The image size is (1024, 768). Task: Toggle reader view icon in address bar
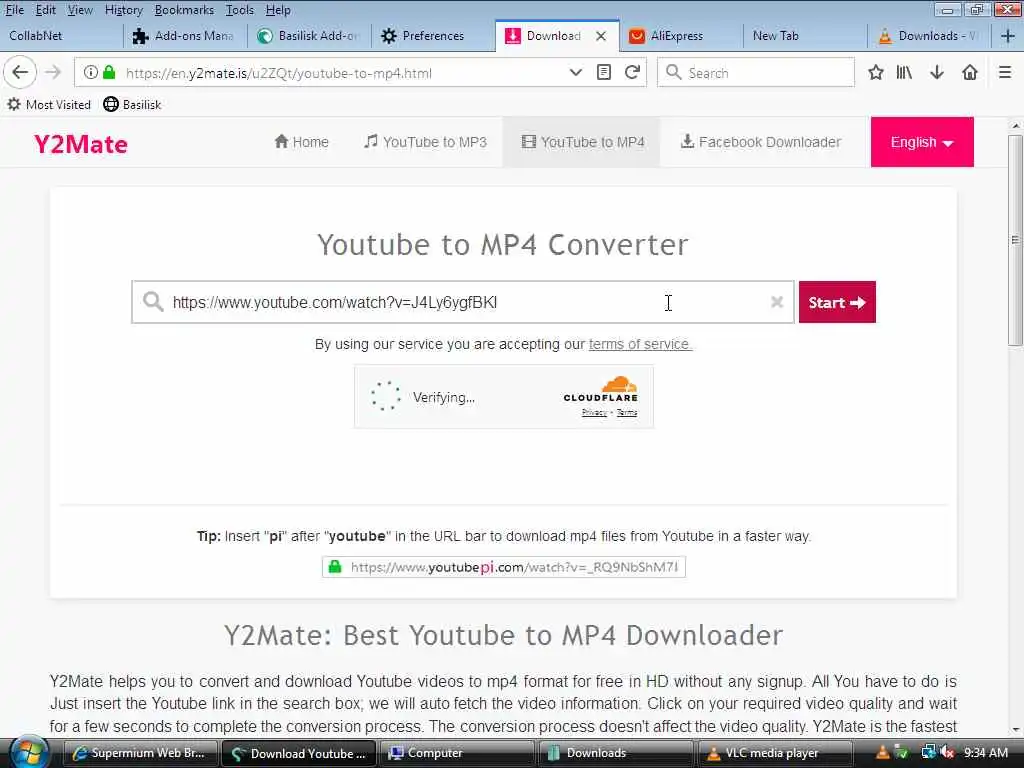click(x=604, y=72)
